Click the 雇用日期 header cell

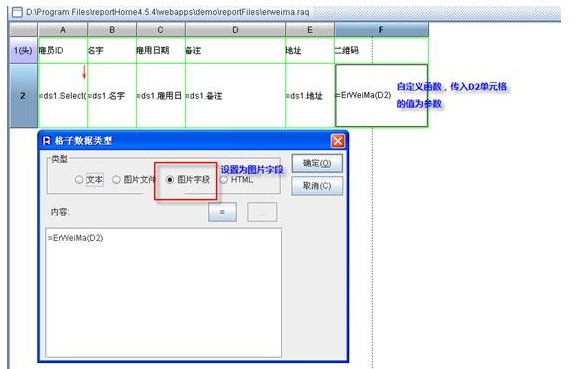pyautogui.click(x=161, y=50)
